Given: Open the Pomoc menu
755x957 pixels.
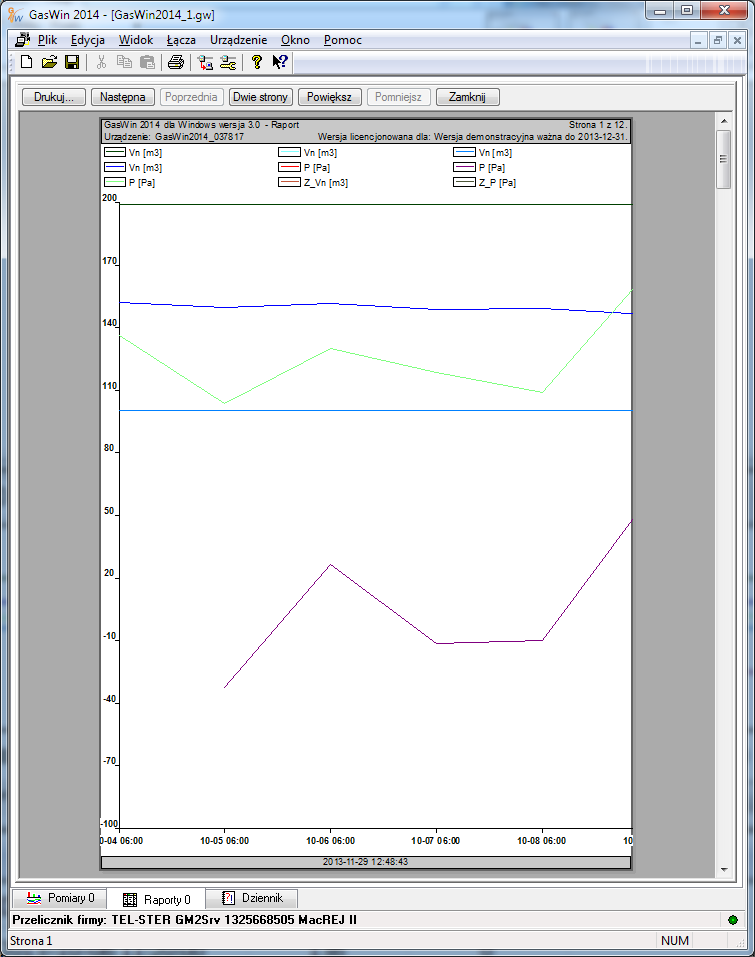Looking at the screenshot, I should pyautogui.click(x=343, y=40).
